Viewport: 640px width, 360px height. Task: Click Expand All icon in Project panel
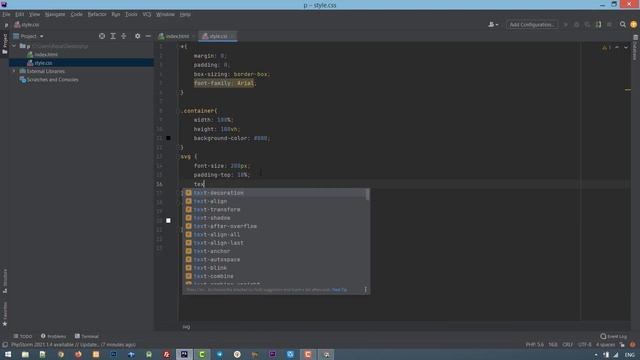(113, 36)
